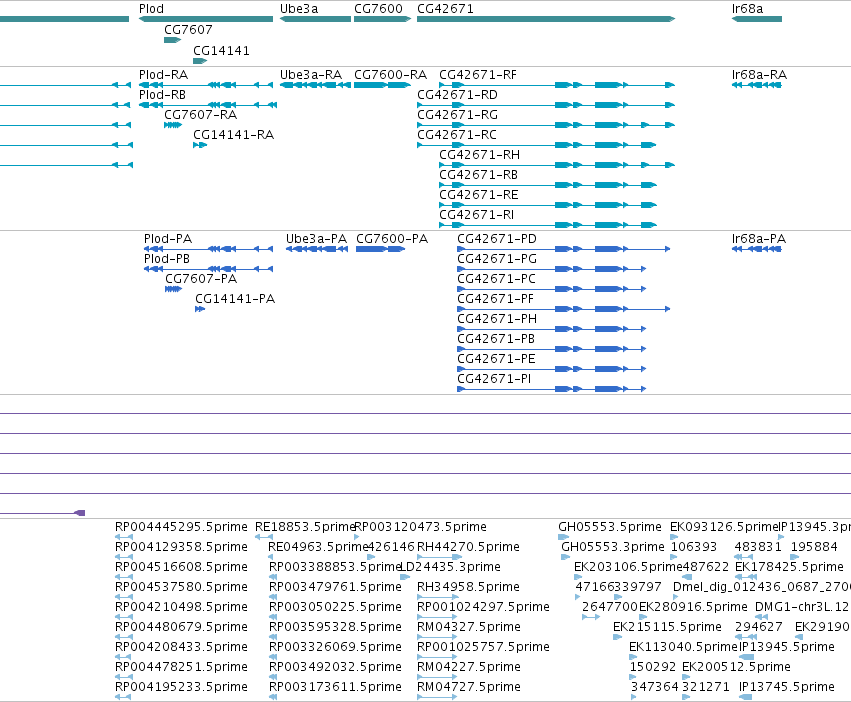The image size is (851, 702).
Task: Select transcript Plod-RB
Action: tap(208, 105)
